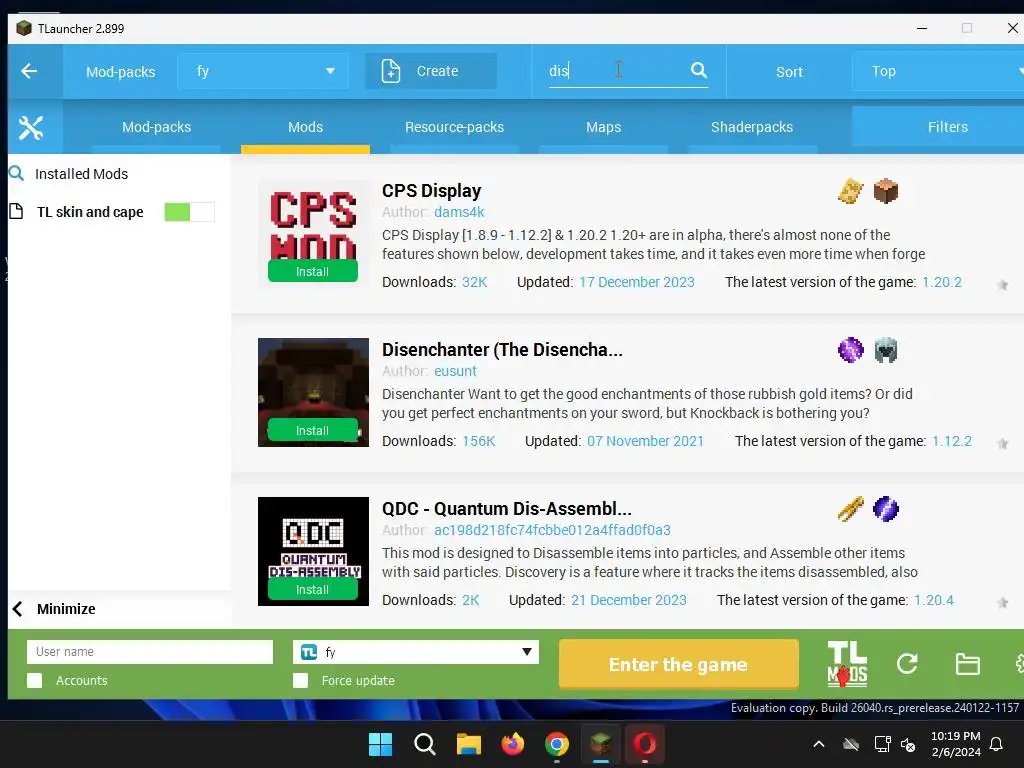The image size is (1024, 768).
Task: Launch Firefox from taskbar
Action: 513,744
